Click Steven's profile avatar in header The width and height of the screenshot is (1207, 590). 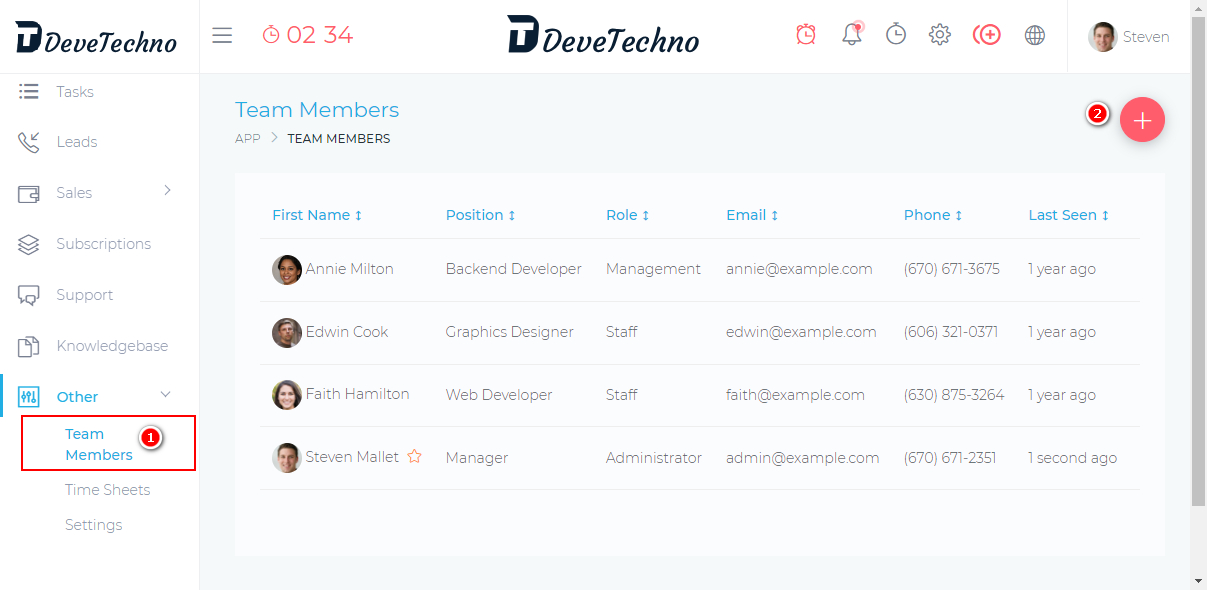[x=1102, y=37]
